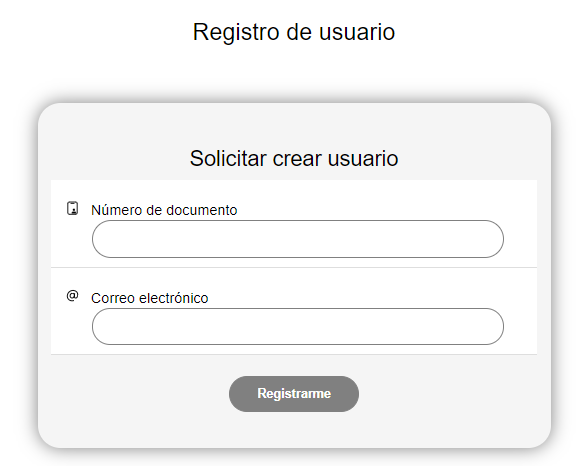Viewport: 578px width, 466px height.
Task: Submit the form with the gray Registrarme button
Action: point(294,394)
